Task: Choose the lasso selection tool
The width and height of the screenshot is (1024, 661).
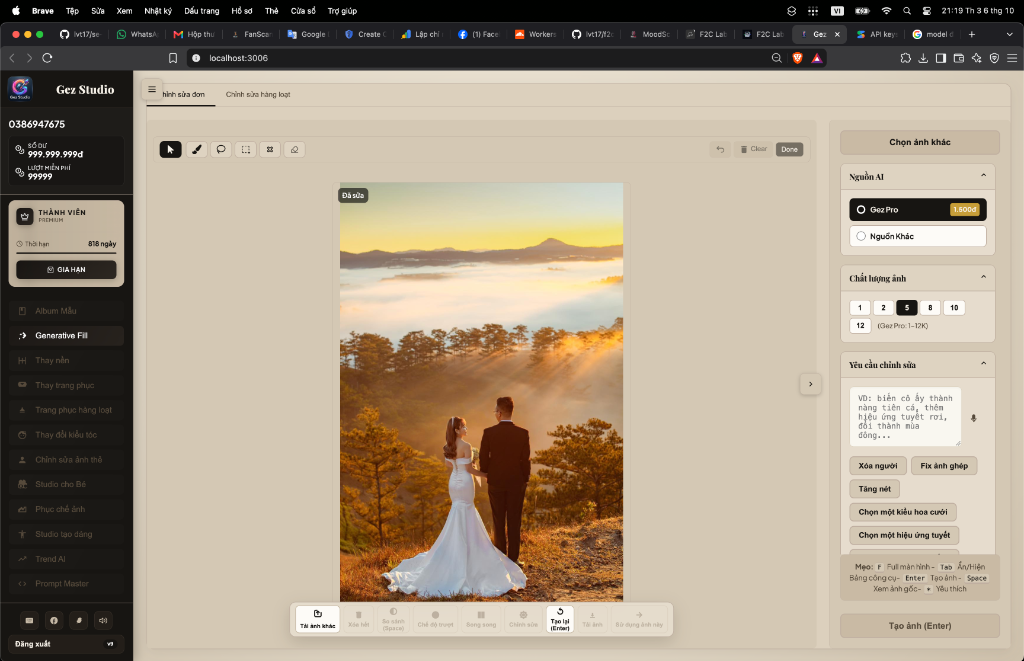Action: (221, 150)
